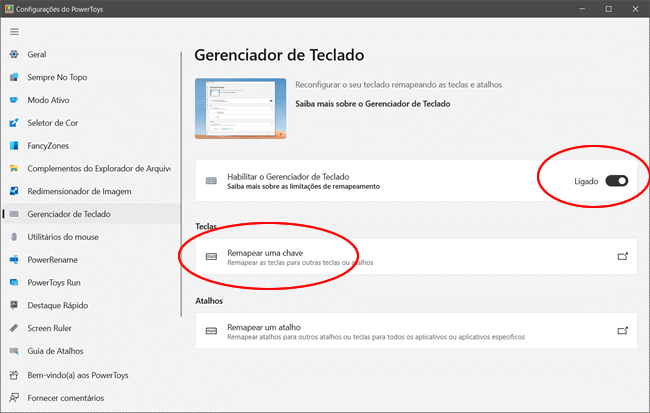The width and height of the screenshot is (650, 413).
Task: Click the hamburger menu icon
Action: coord(14,31)
